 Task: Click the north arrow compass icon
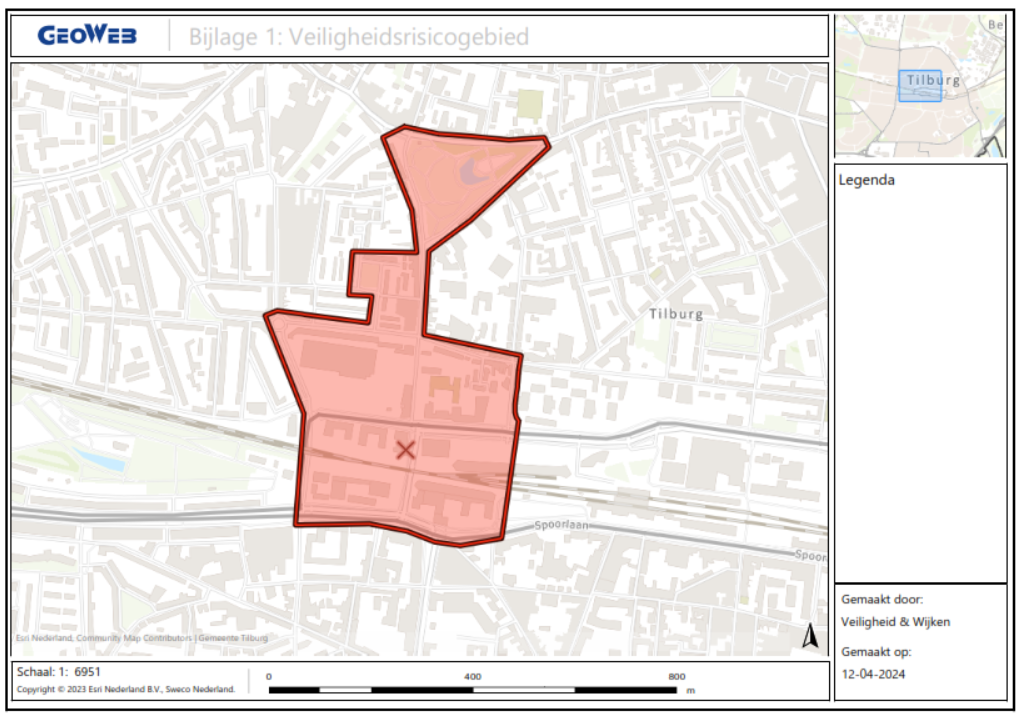pyautogui.click(x=811, y=636)
